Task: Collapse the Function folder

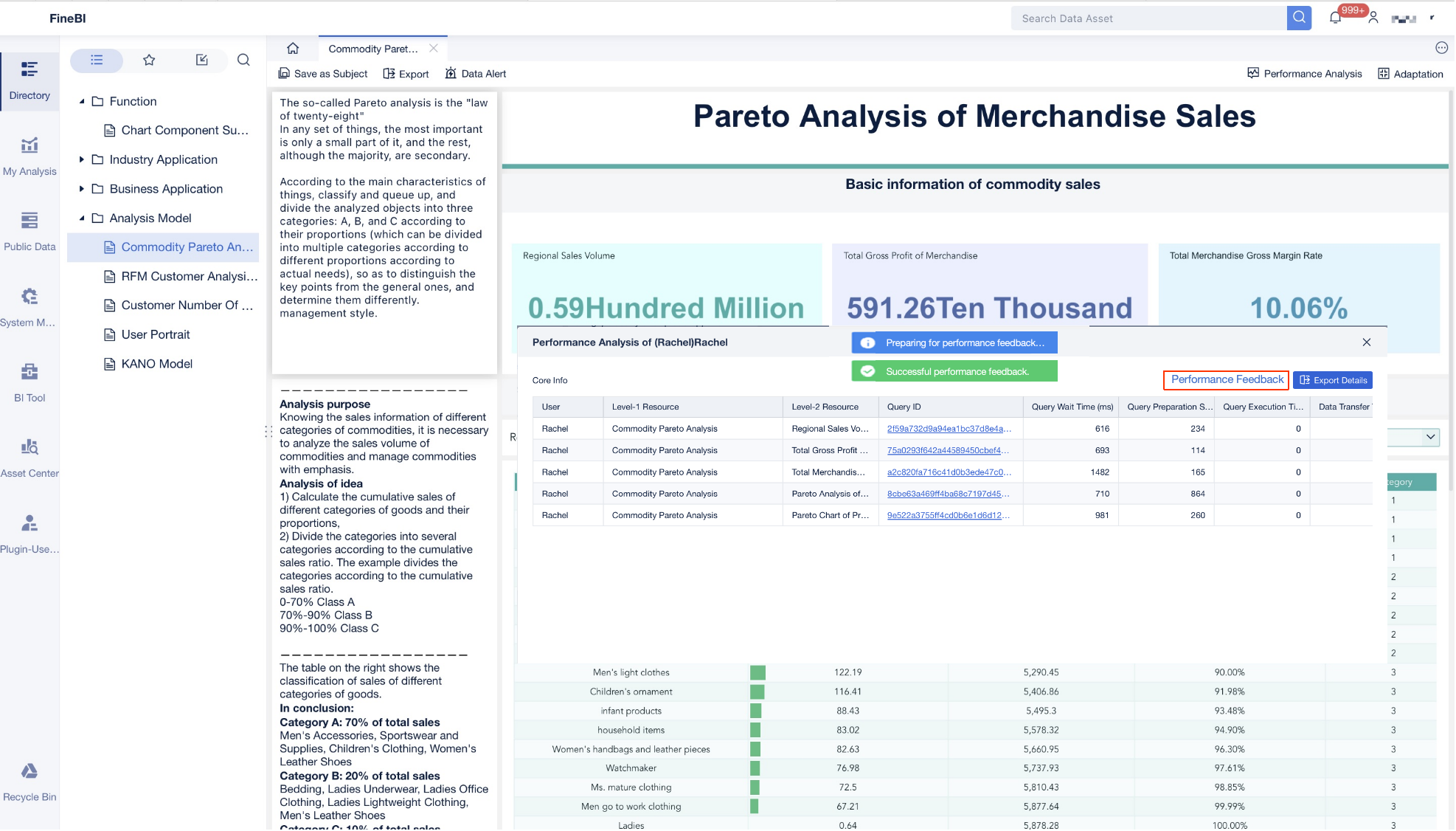Action: pyautogui.click(x=82, y=102)
